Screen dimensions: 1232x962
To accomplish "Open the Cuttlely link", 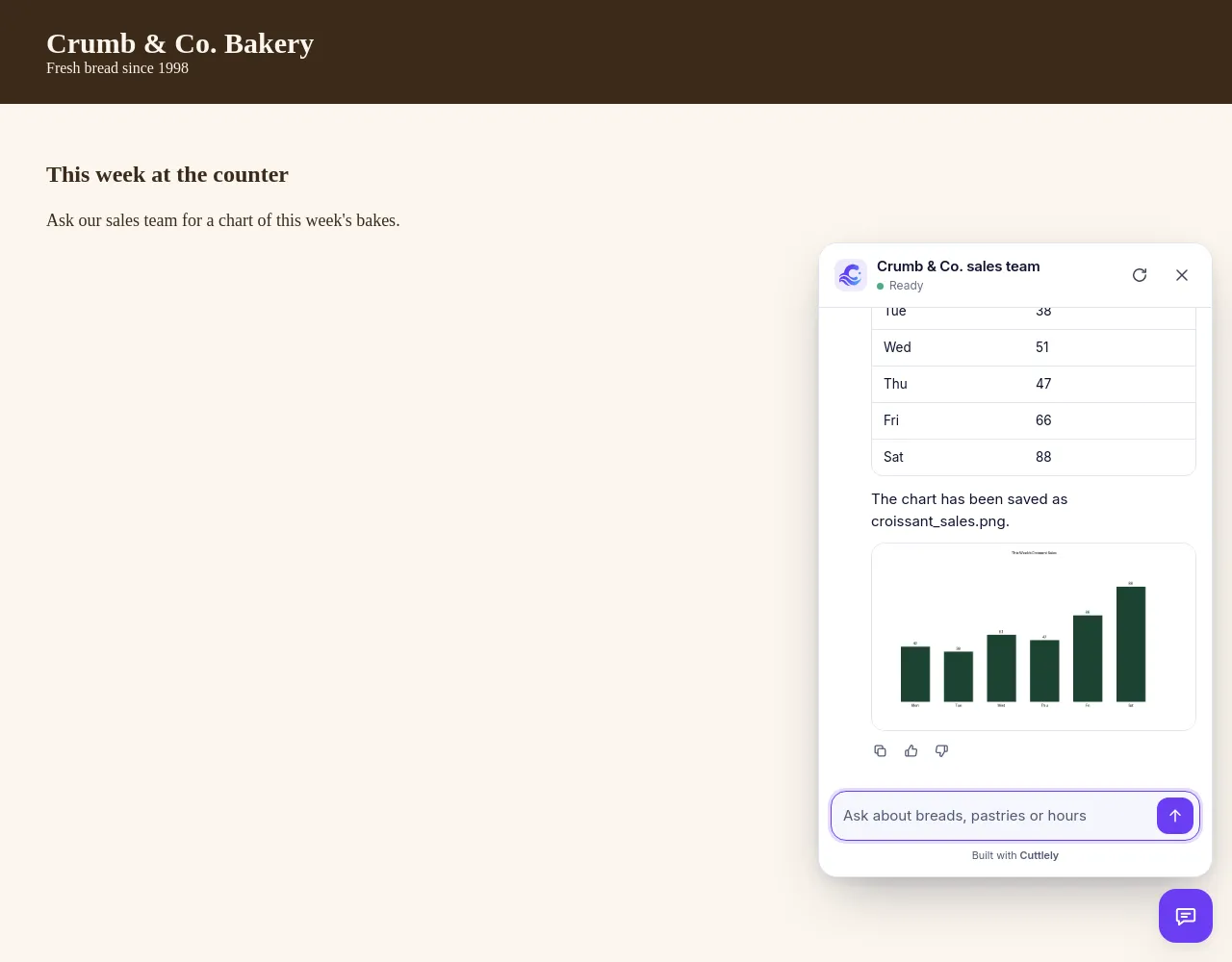I will point(1039,855).
